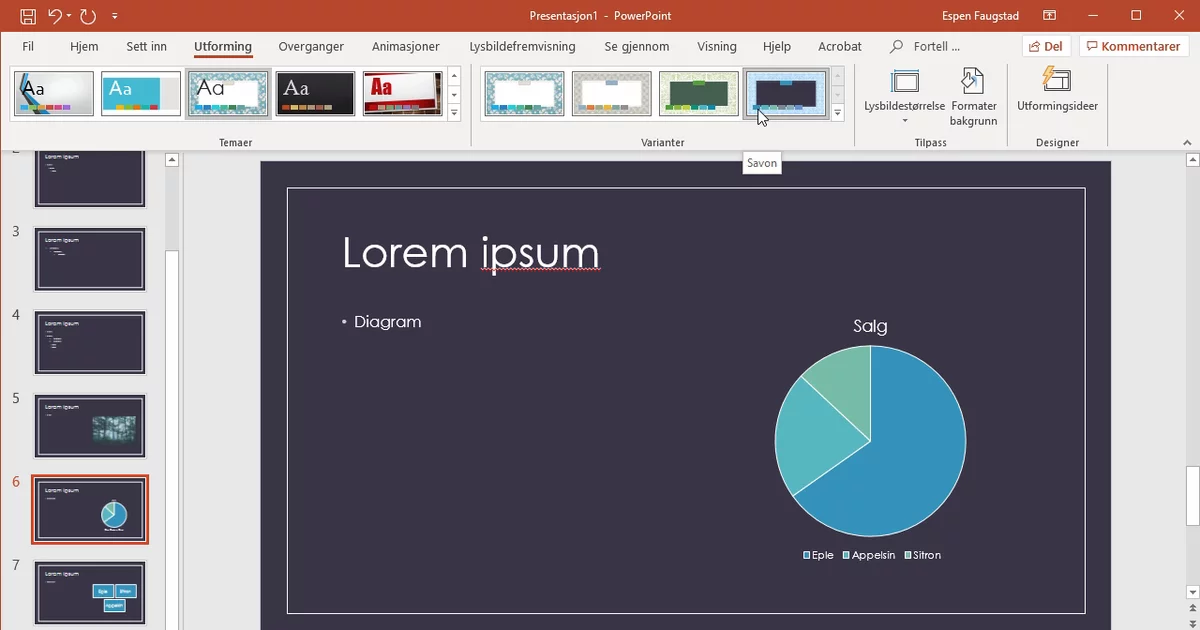The width and height of the screenshot is (1200, 630).
Task: Open the undo history dropdown arrow
Action: tap(68, 16)
